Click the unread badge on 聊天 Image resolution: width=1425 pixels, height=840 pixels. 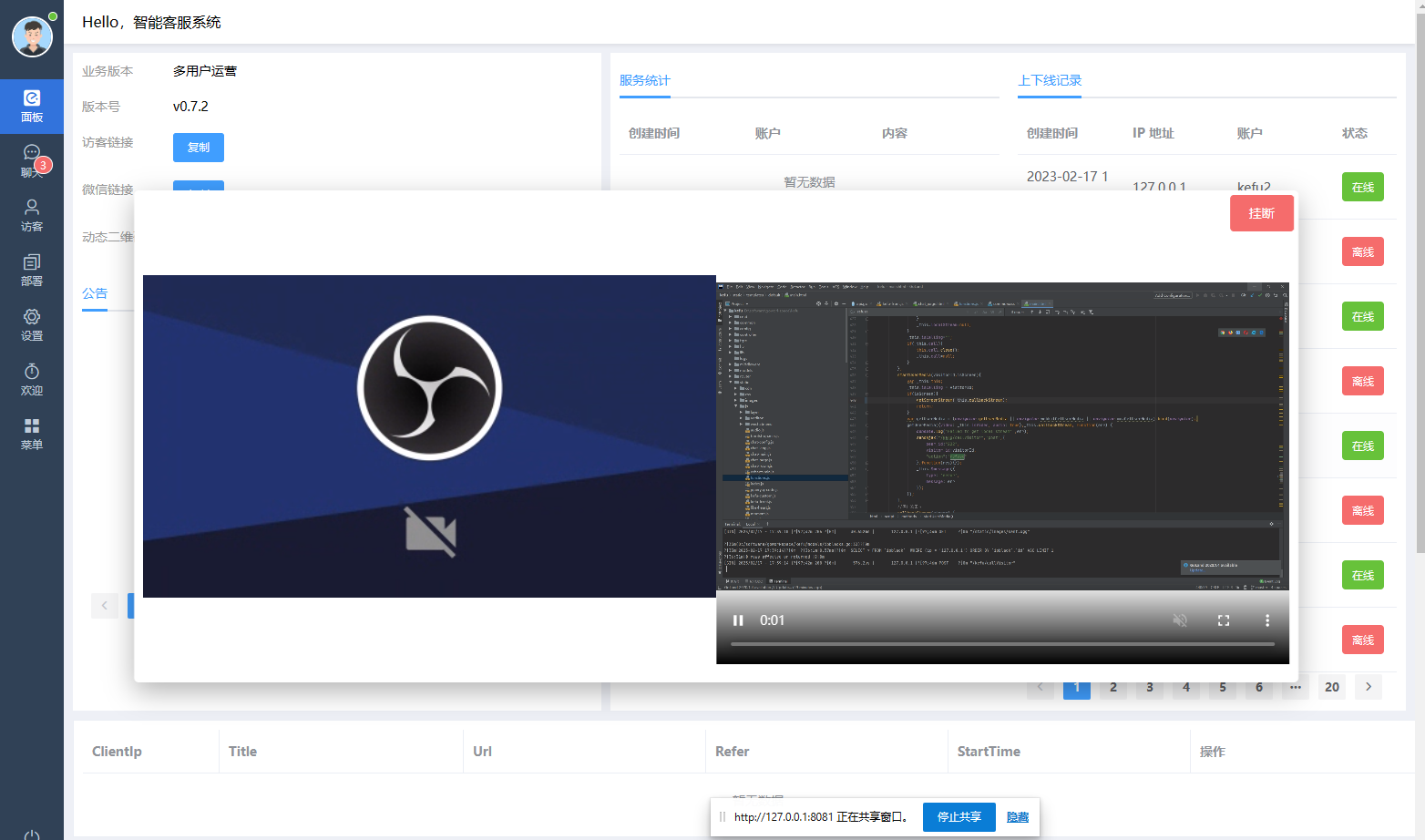coord(43,165)
